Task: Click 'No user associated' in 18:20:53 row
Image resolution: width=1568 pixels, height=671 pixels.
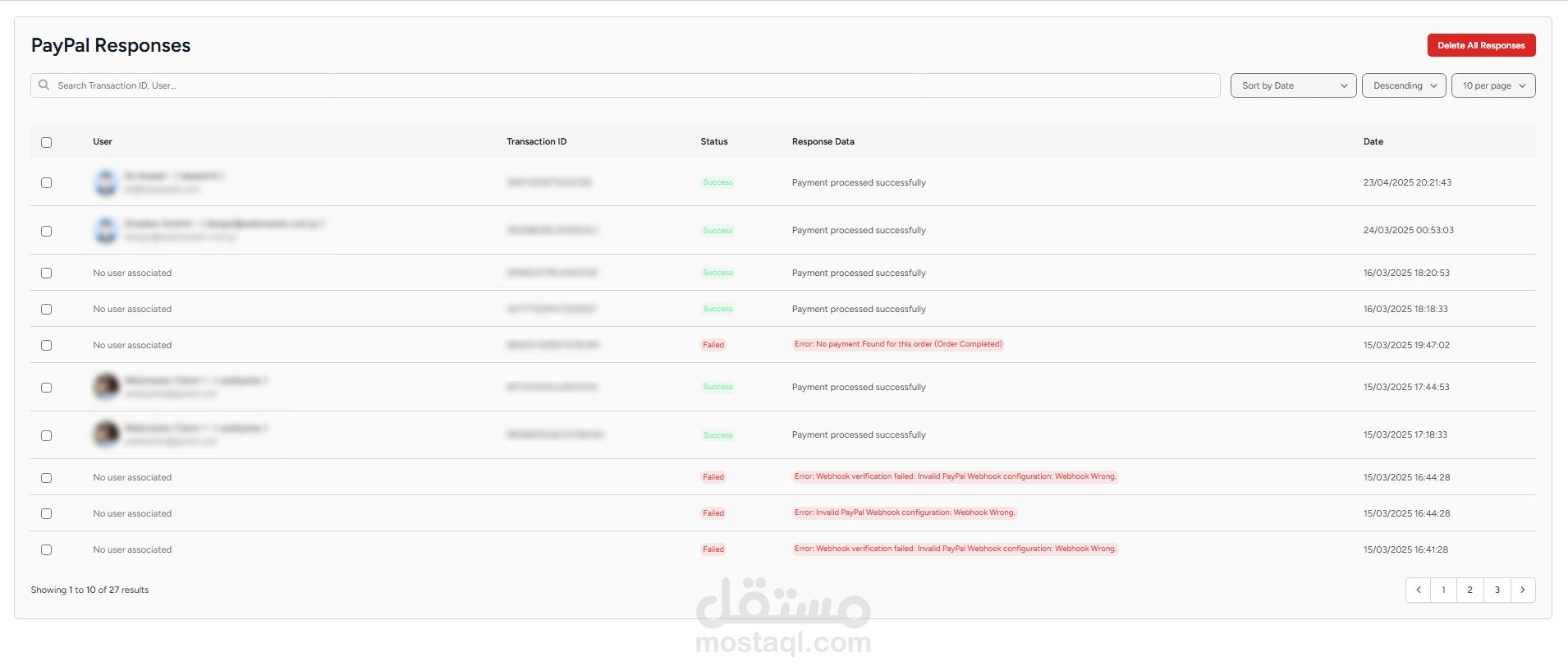Action: click(x=132, y=273)
